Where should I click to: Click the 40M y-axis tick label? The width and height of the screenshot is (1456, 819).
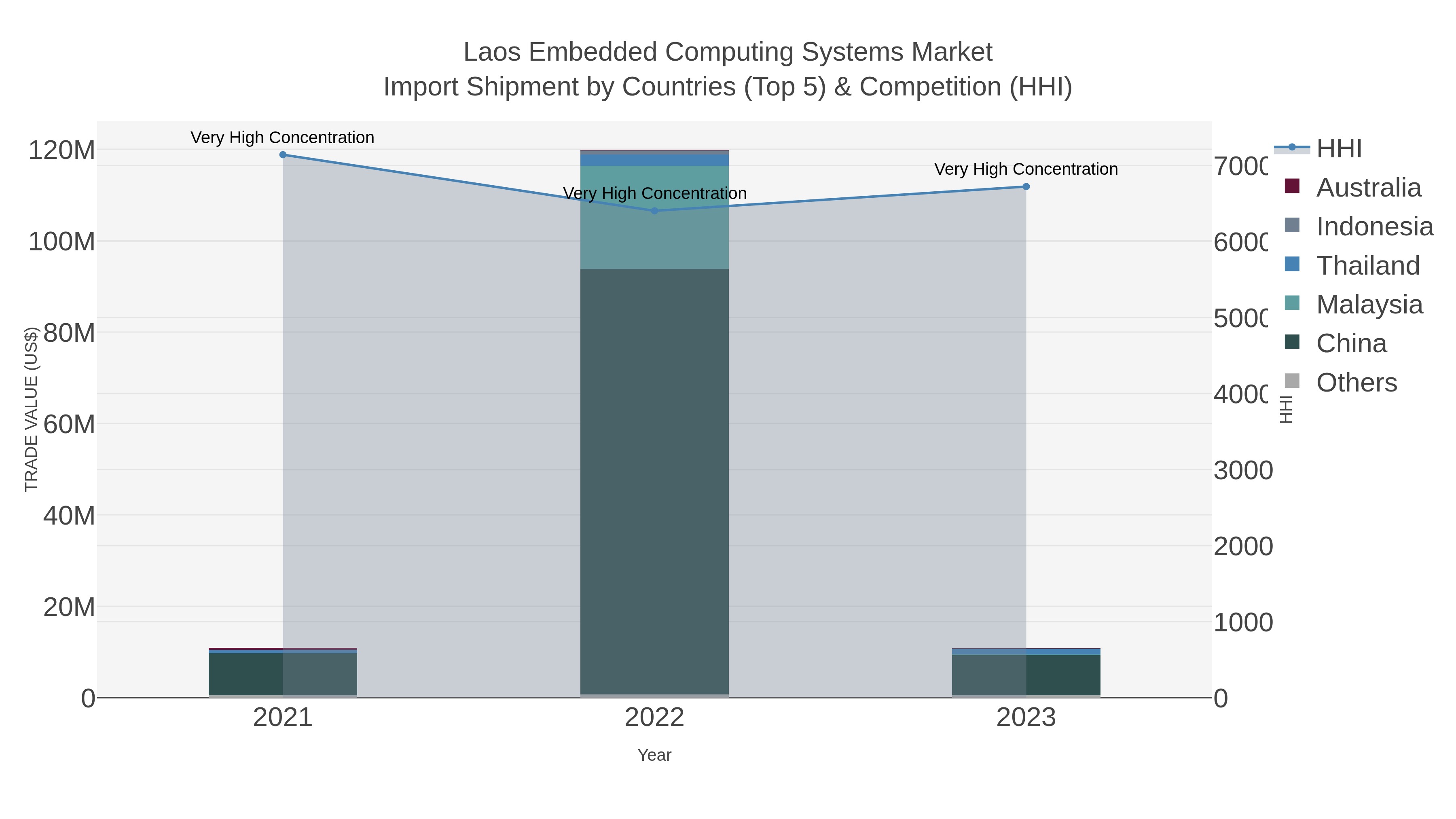[x=69, y=516]
